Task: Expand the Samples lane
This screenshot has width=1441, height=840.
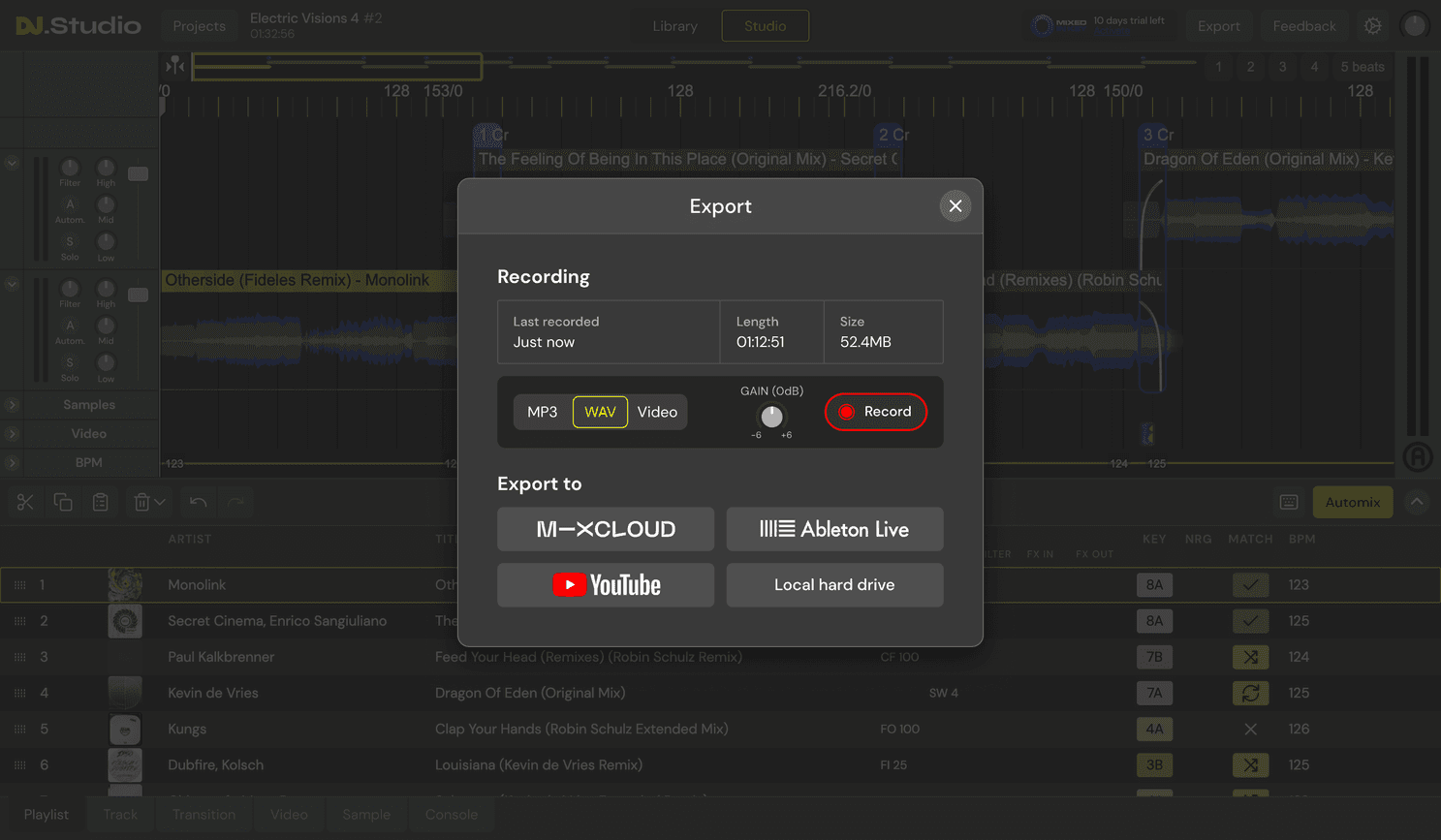Action: [12, 405]
